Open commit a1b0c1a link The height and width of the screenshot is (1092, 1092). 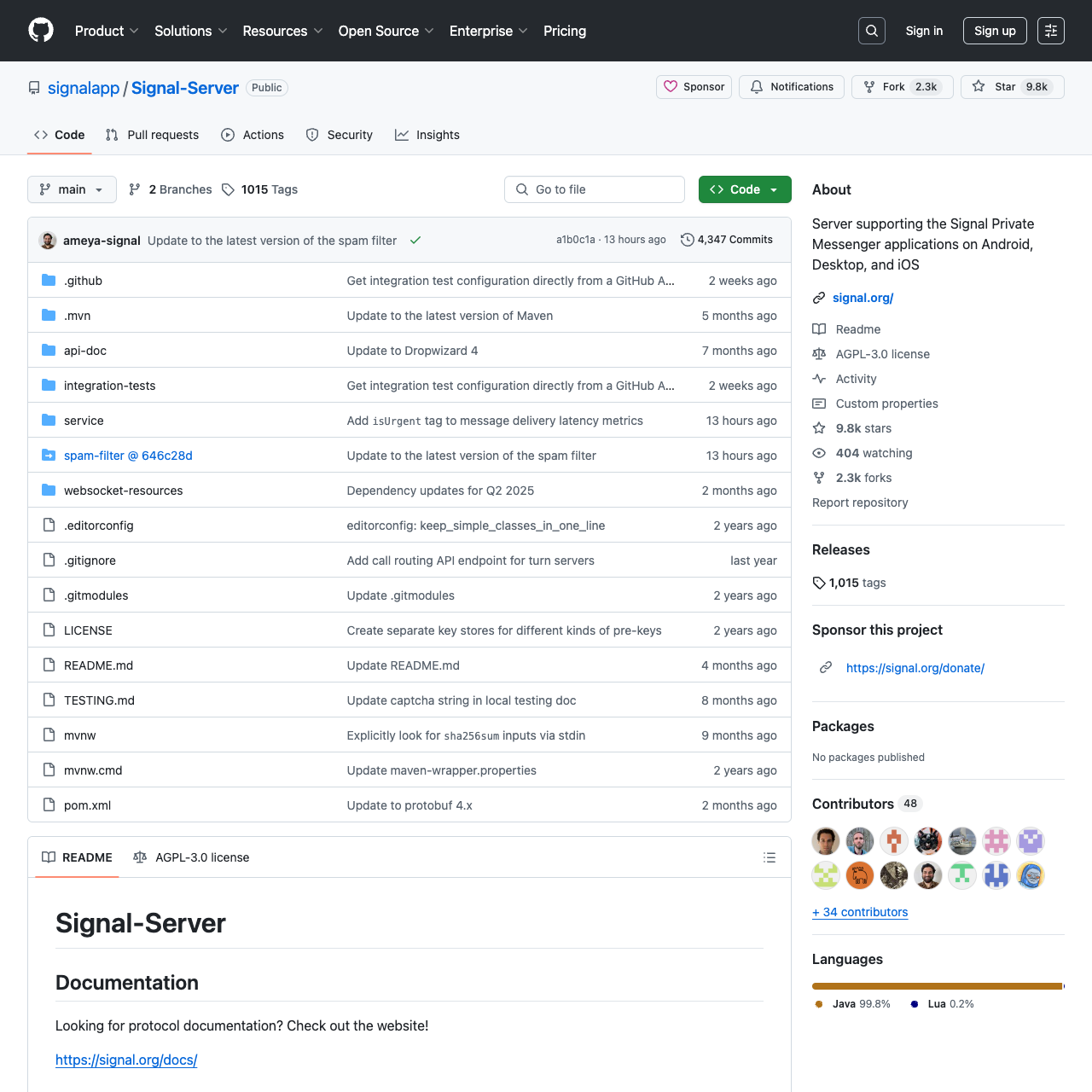[x=576, y=240]
